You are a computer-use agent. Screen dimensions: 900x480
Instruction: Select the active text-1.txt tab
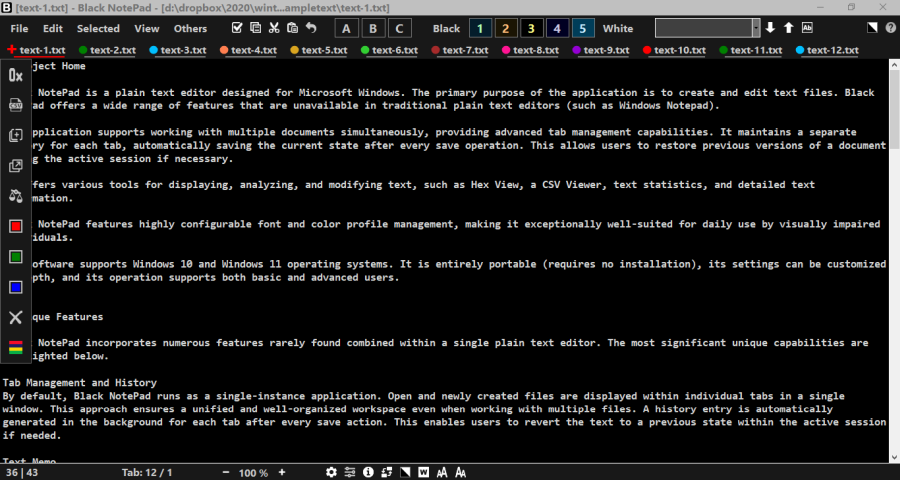(x=37, y=50)
